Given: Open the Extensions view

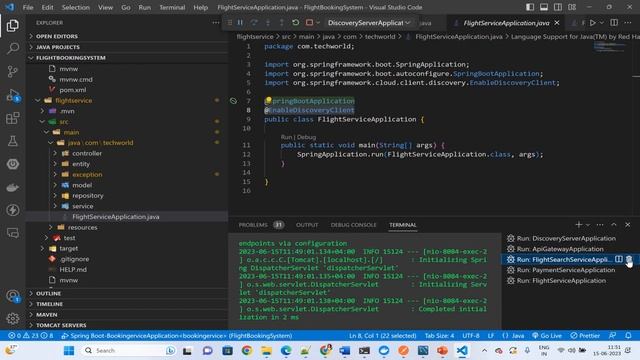Looking at the screenshot, I should [13, 118].
